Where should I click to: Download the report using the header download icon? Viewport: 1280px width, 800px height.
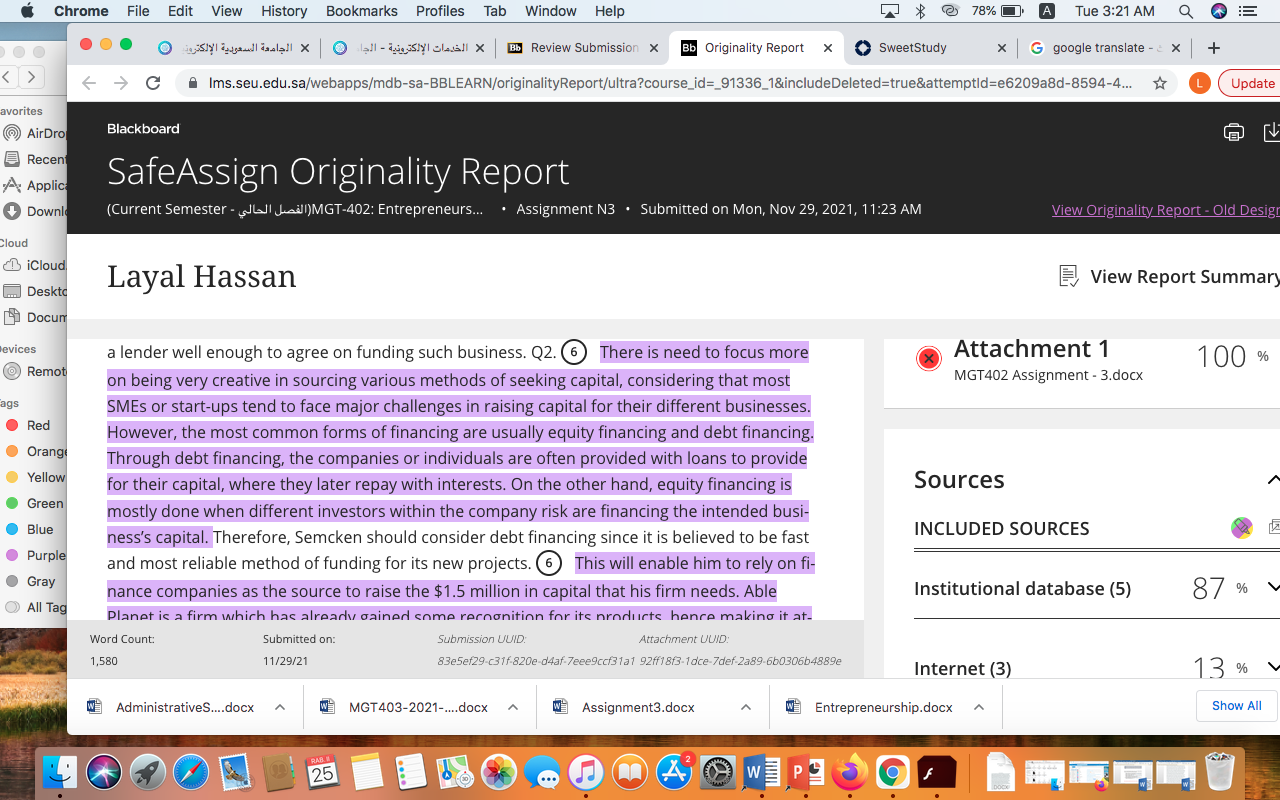[1272, 132]
